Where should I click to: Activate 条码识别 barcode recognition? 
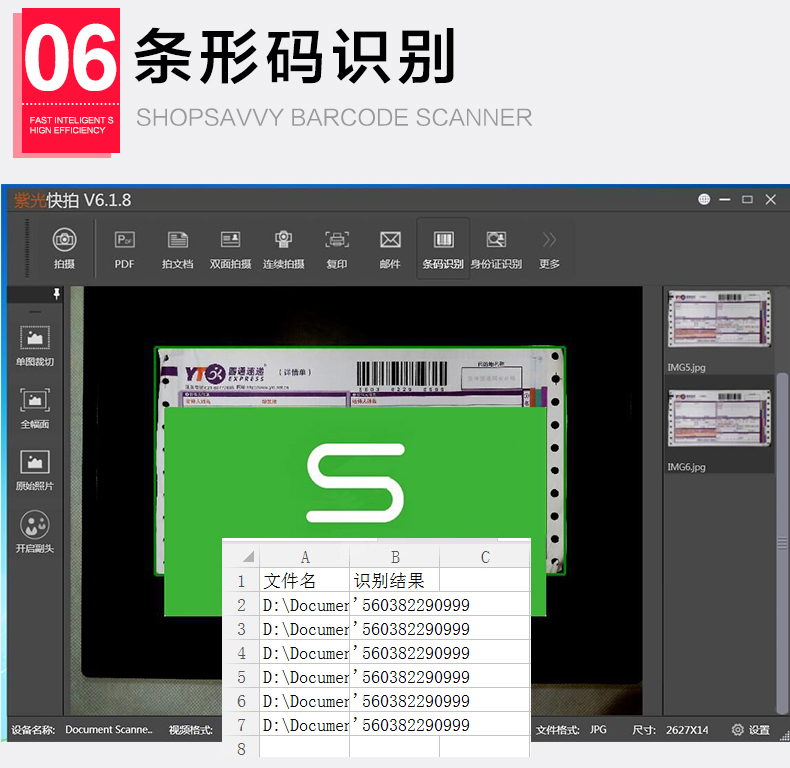click(443, 248)
